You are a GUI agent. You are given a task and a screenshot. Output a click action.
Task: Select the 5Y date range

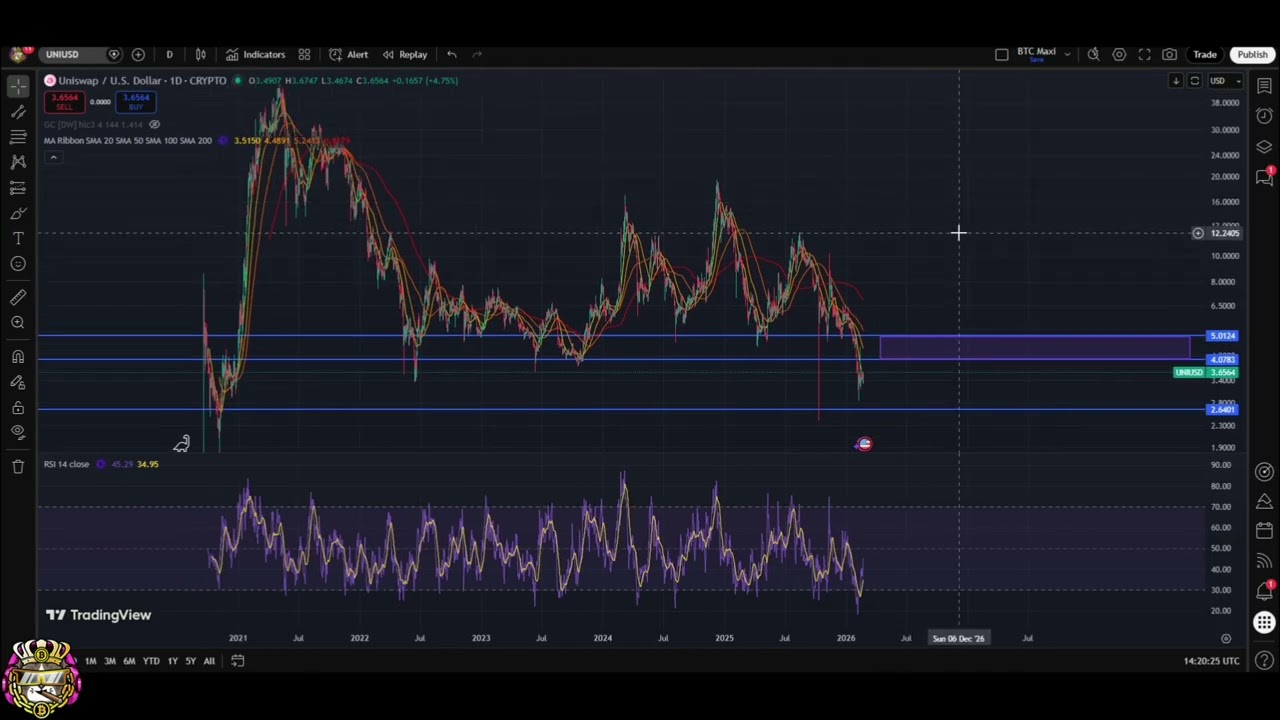(190, 661)
